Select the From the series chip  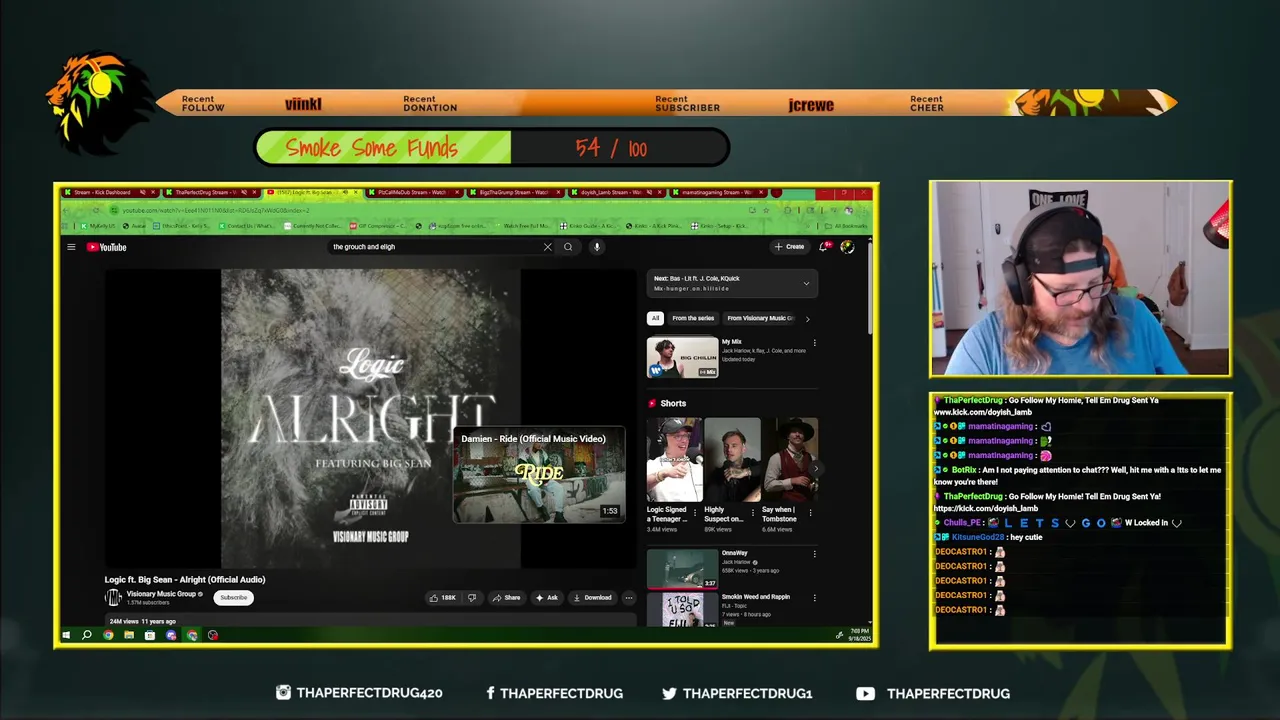point(693,319)
